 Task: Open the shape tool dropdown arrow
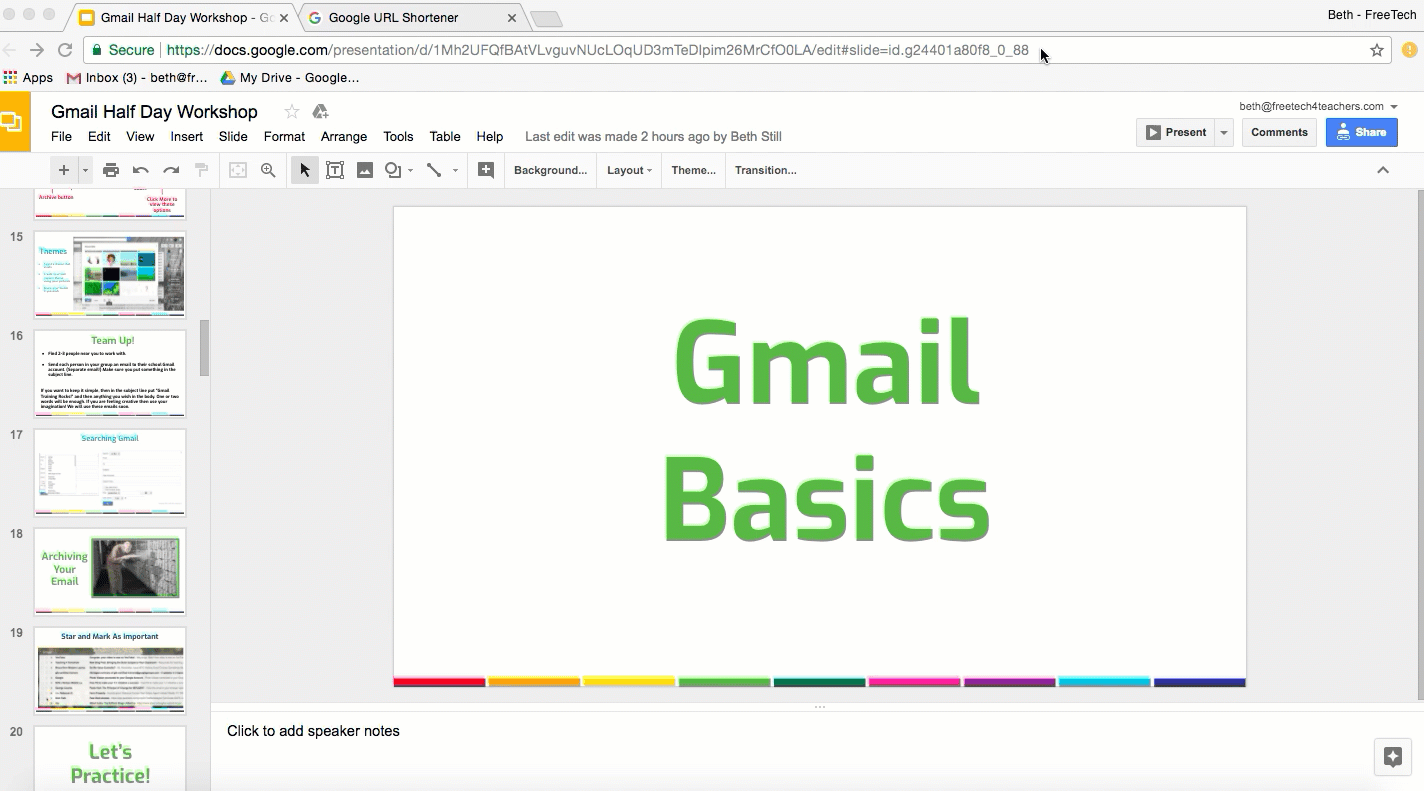click(410, 171)
